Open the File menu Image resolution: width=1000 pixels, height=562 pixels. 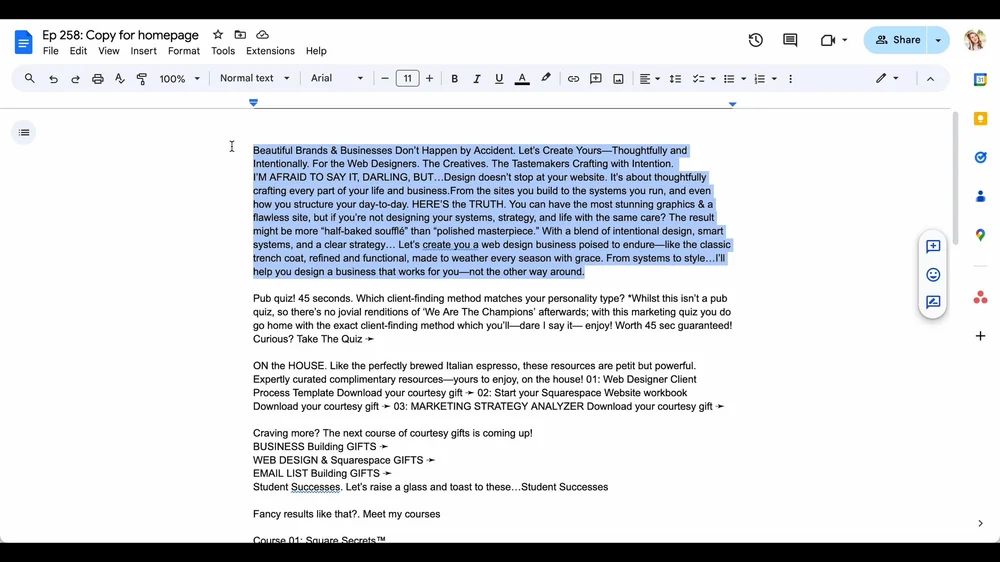point(50,51)
